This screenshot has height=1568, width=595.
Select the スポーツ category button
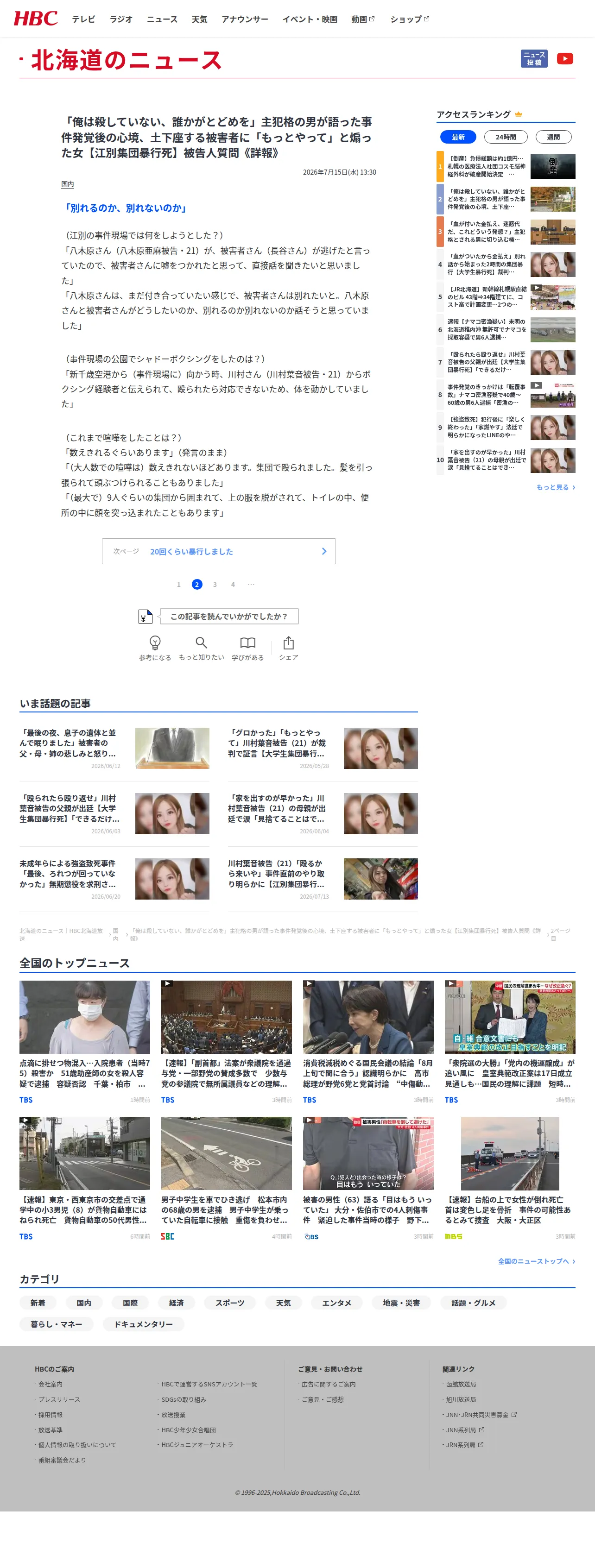(x=229, y=1303)
